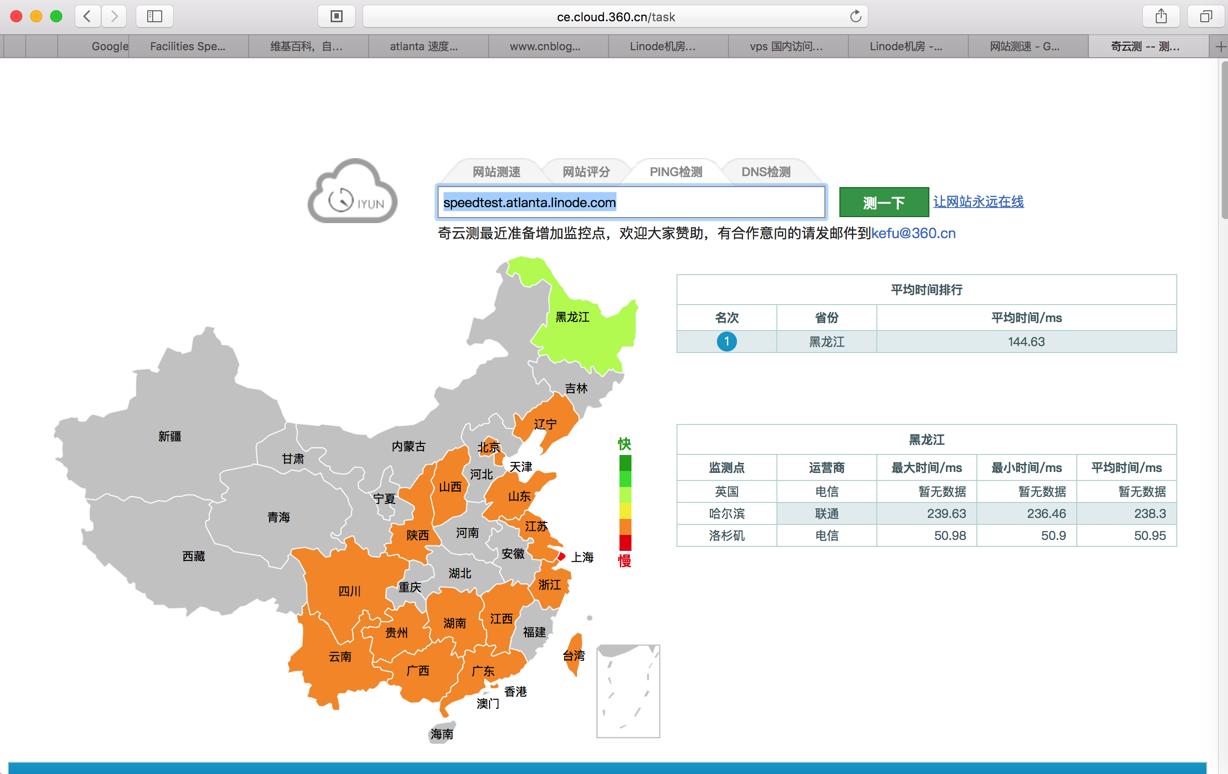The height and width of the screenshot is (774, 1228).
Task: Select 四川 province on the map
Action: tap(349, 591)
